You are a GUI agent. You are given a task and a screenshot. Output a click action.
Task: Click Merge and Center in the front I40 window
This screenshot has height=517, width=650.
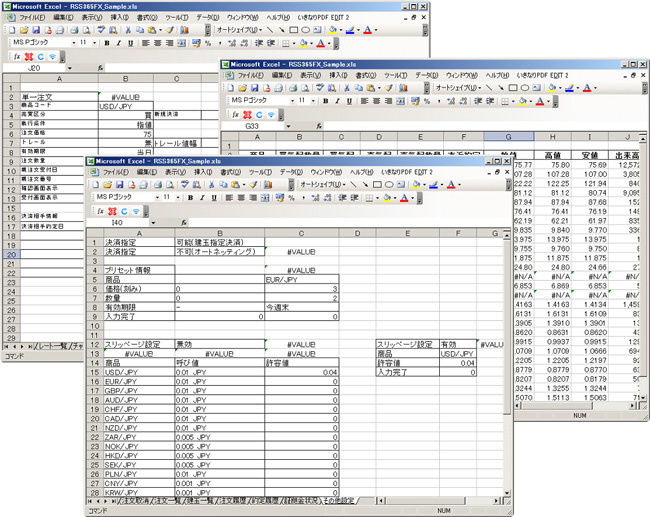(265, 198)
